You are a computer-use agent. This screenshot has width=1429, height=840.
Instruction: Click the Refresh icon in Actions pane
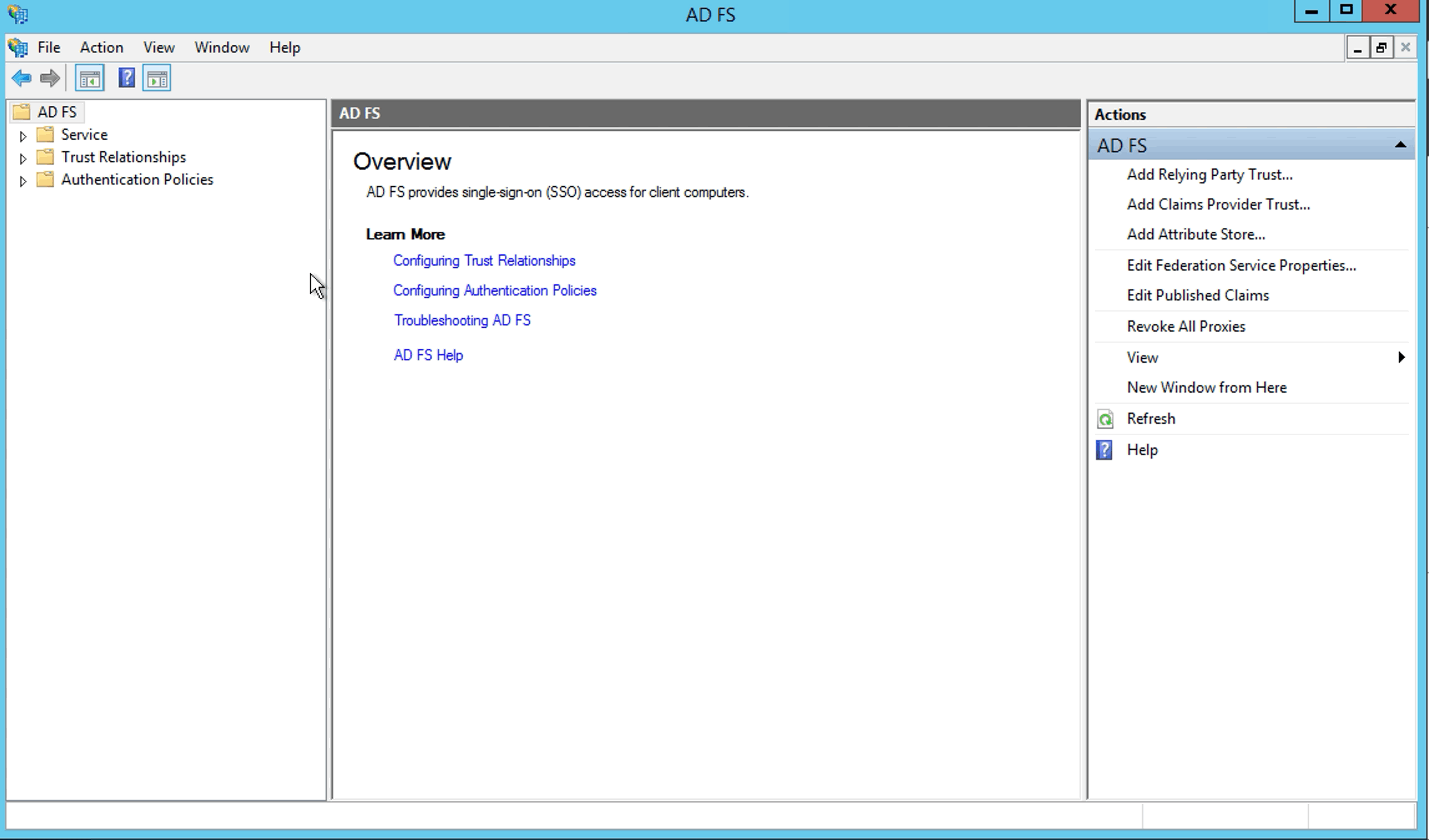point(1105,419)
